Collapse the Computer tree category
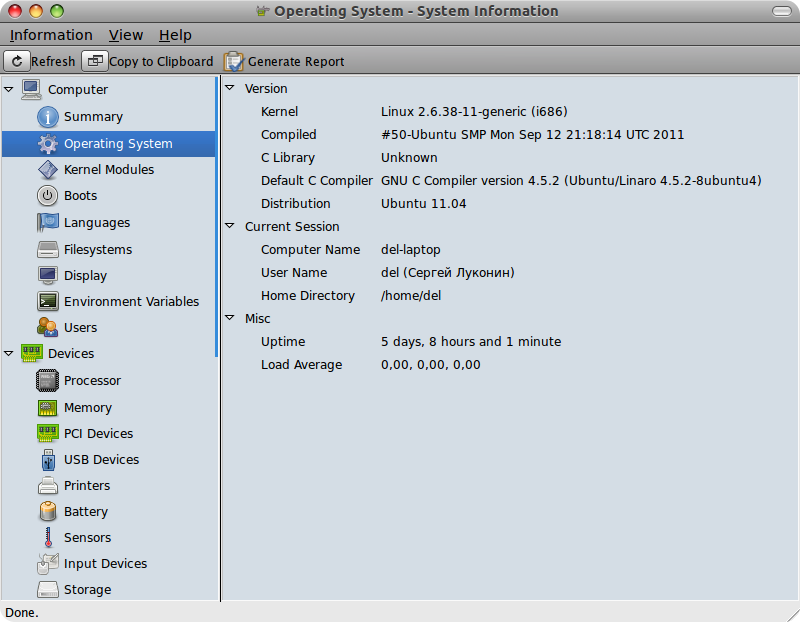Image resolution: width=800 pixels, height=622 pixels. 9,89
